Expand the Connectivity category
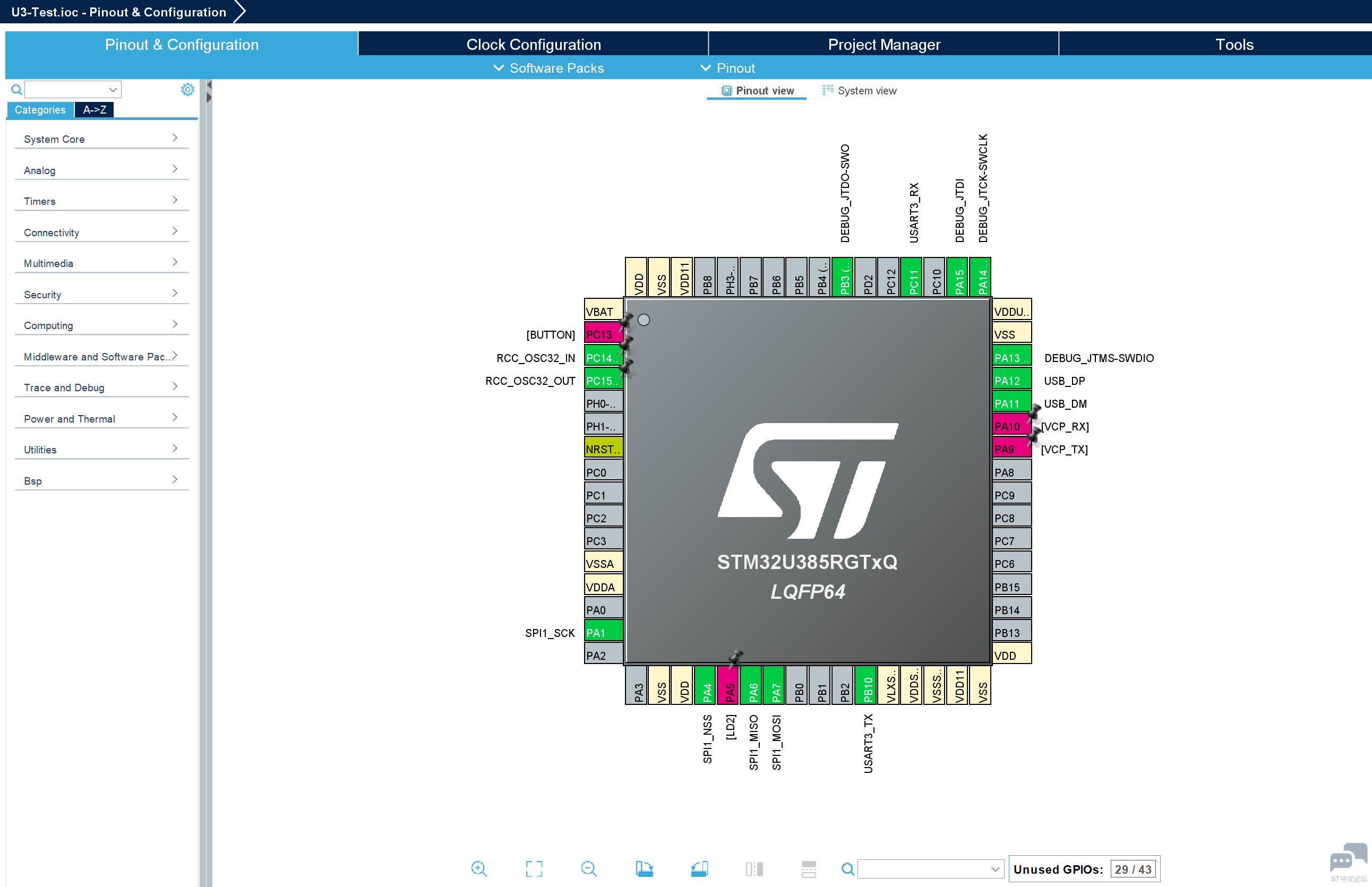Screen dimensions: 1372x887 tap(101, 232)
